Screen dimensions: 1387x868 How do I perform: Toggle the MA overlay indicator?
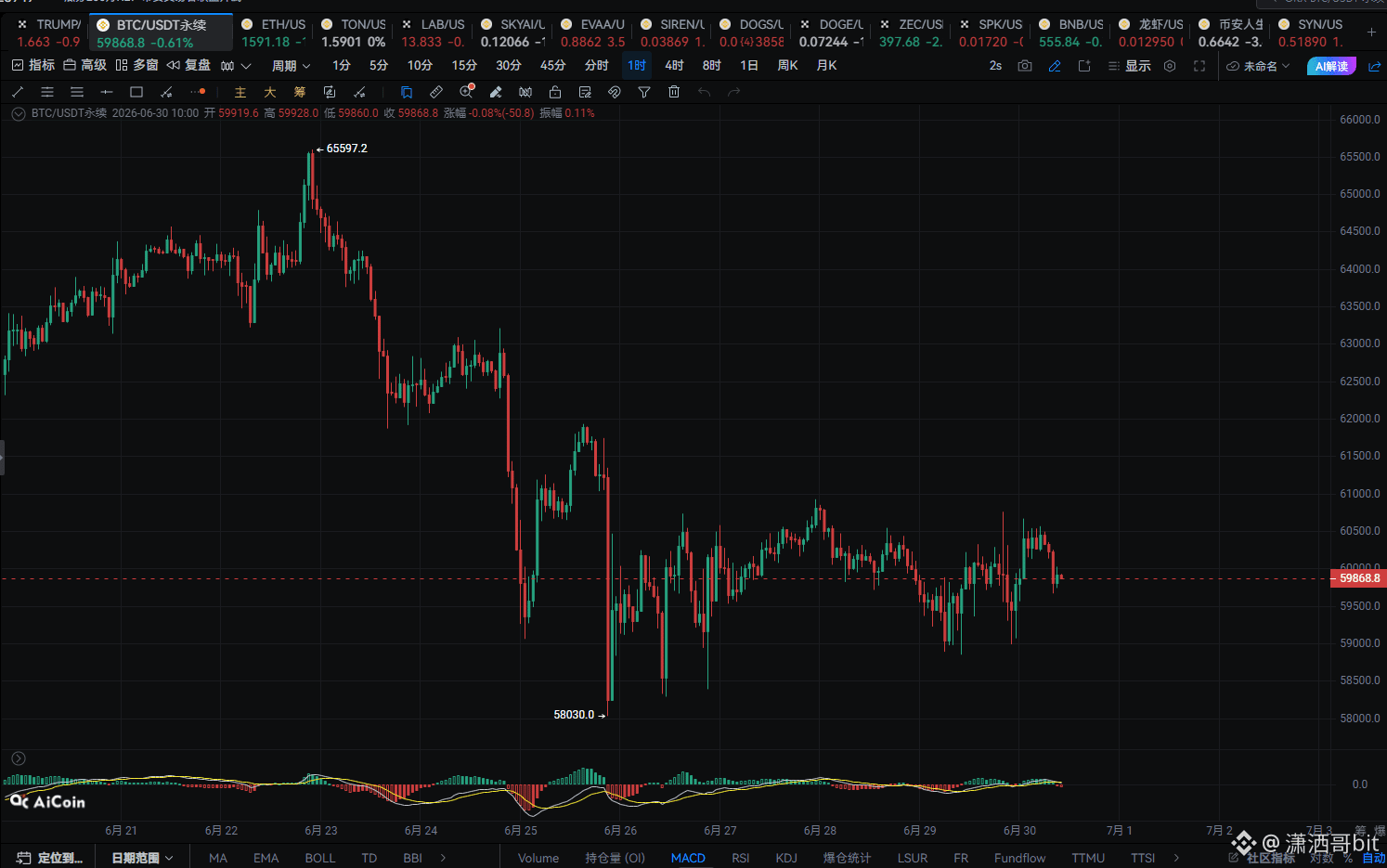tap(218, 858)
